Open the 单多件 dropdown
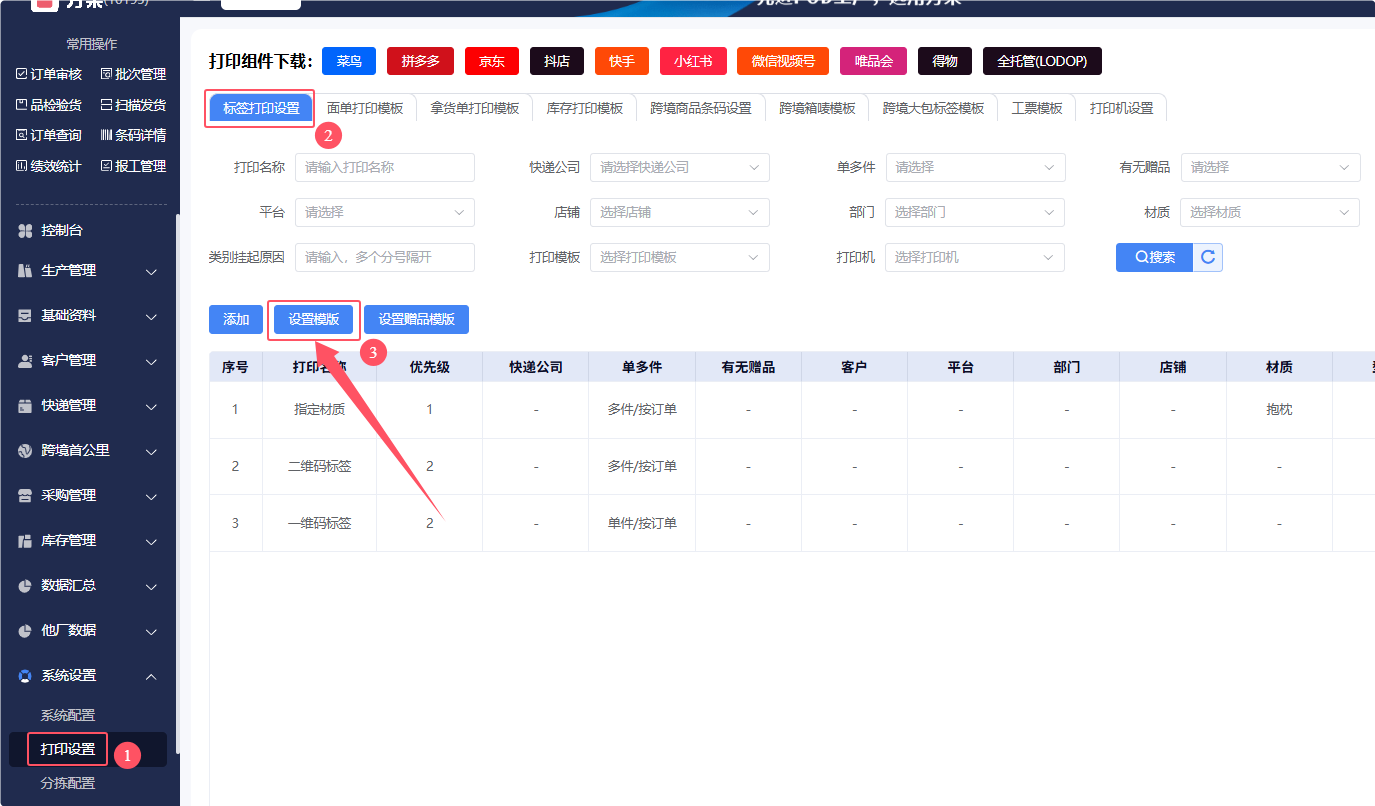The width and height of the screenshot is (1375, 806). [975, 167]
